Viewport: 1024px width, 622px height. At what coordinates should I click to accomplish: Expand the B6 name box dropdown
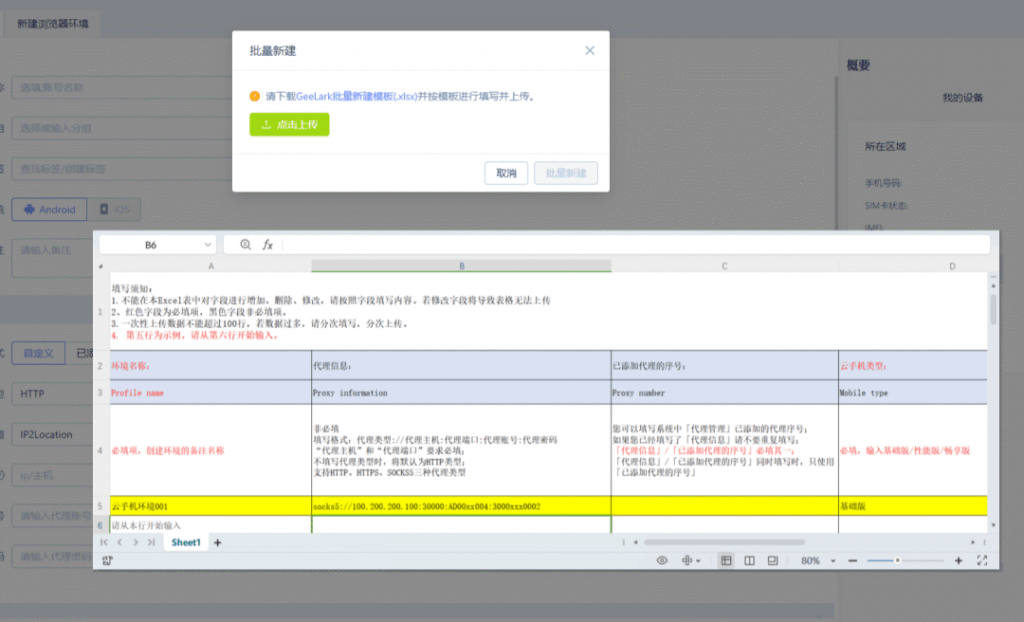point(208,245)
